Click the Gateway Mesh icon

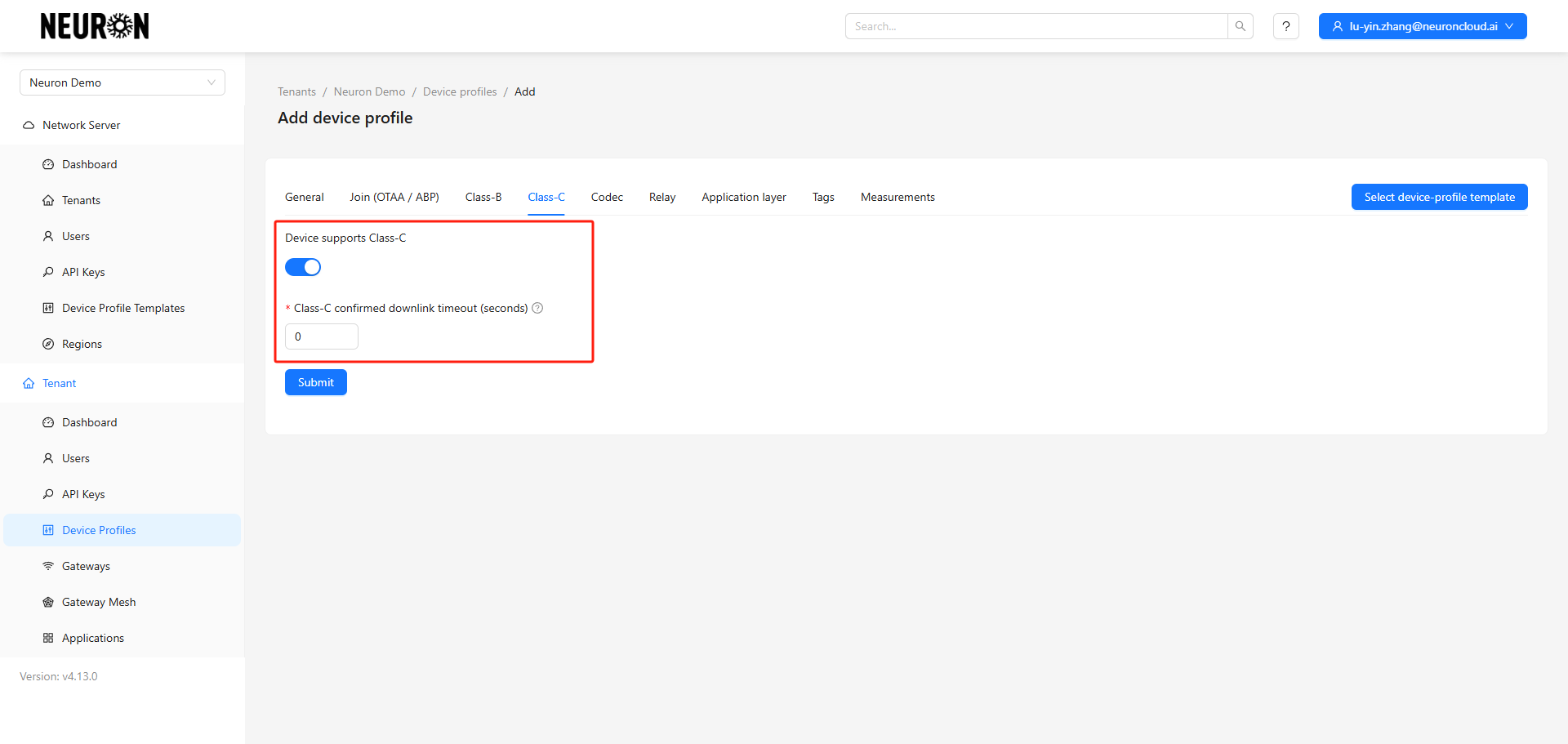pos(48,602)
